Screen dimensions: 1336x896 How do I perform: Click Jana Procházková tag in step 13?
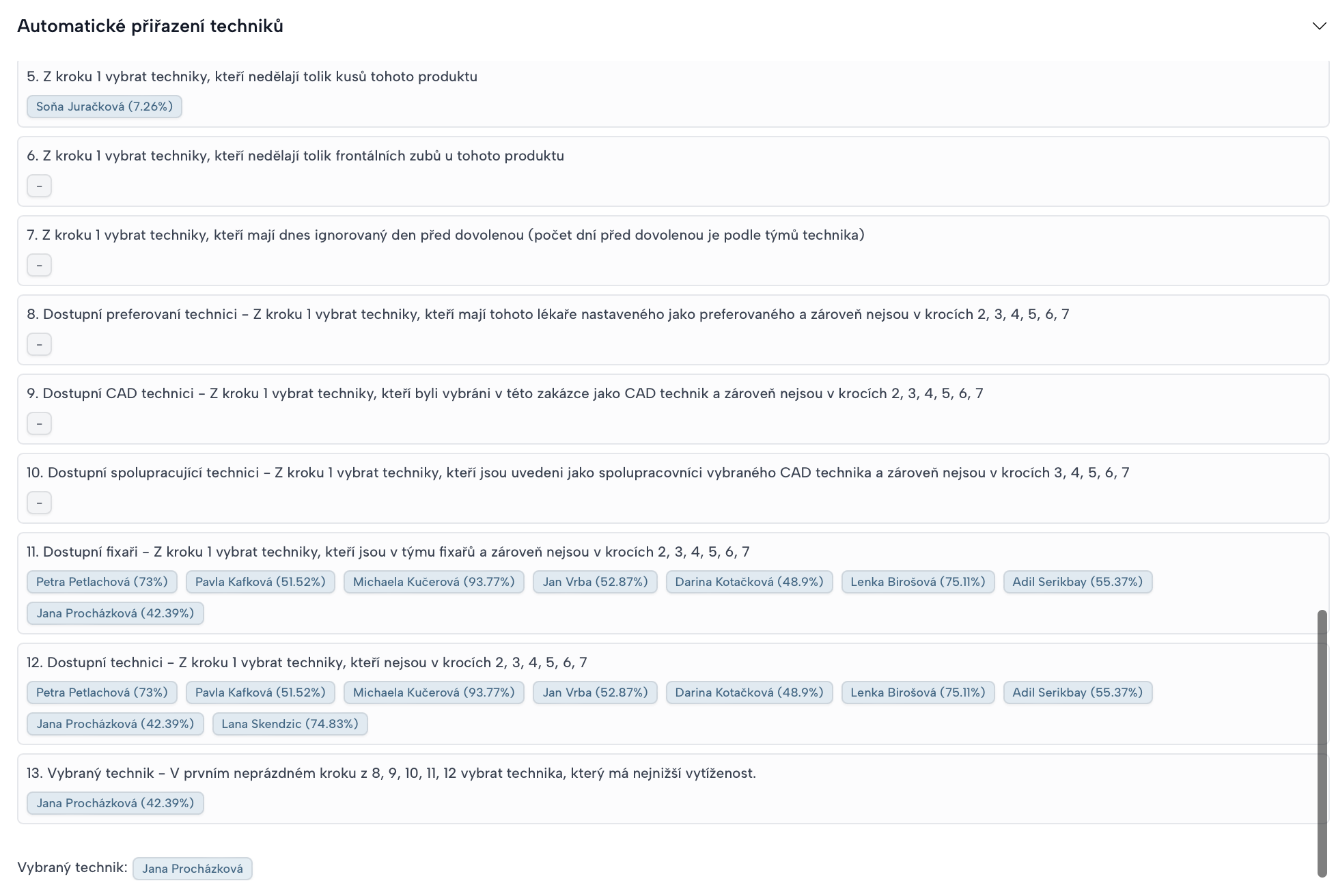coord(115,803)
